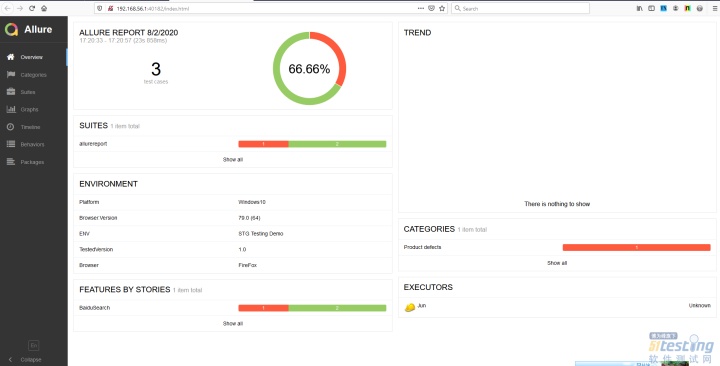Click the 66.66% donut chart
The width and height of the screenshot is (720, 366).
309,68
